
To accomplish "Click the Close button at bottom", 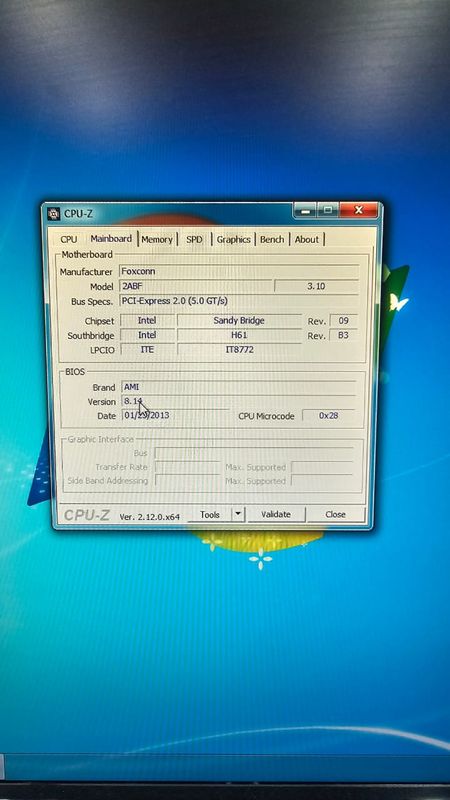I will [x=335, y=514].
